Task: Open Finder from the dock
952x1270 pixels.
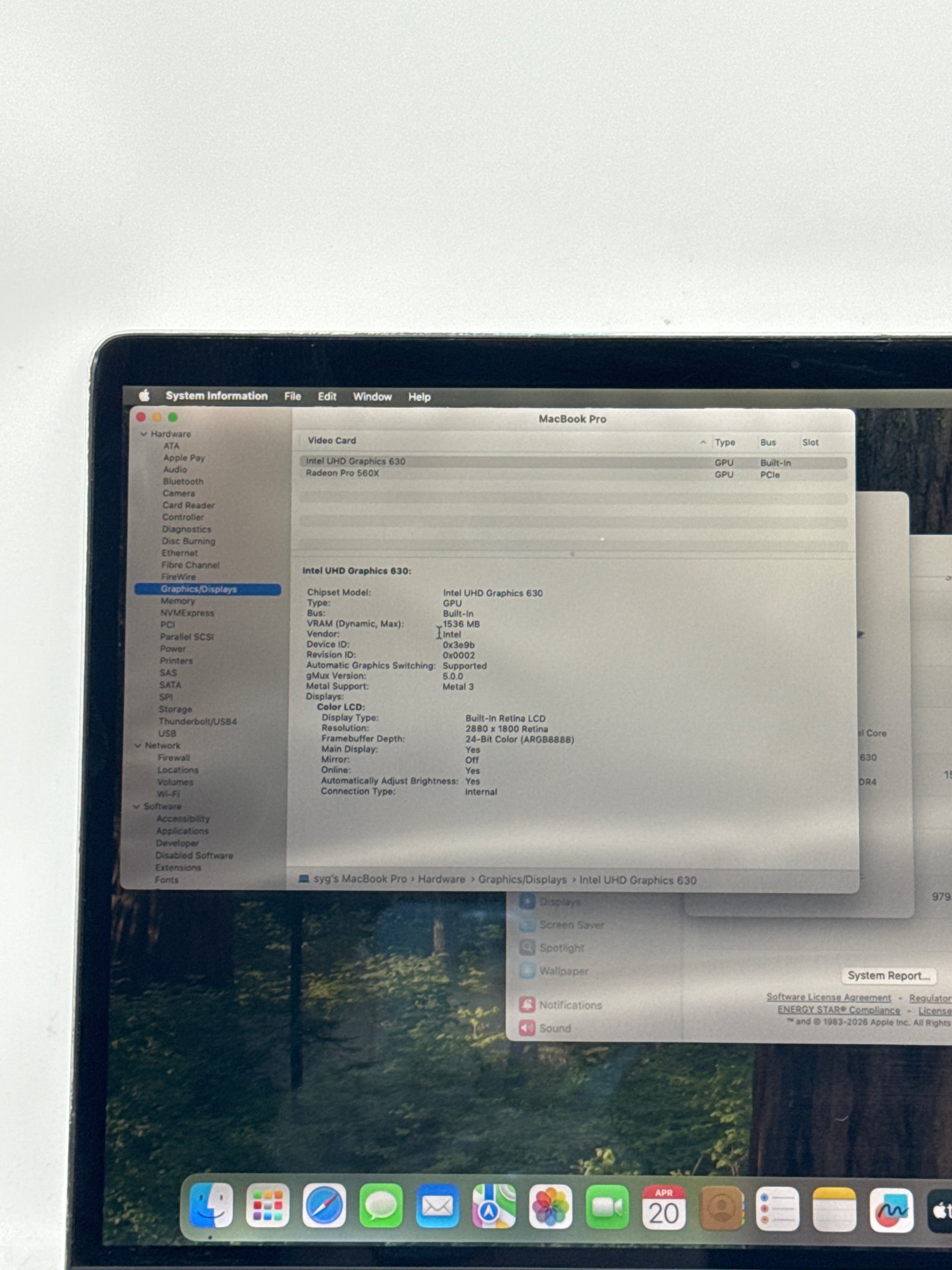Action: 210,1204
